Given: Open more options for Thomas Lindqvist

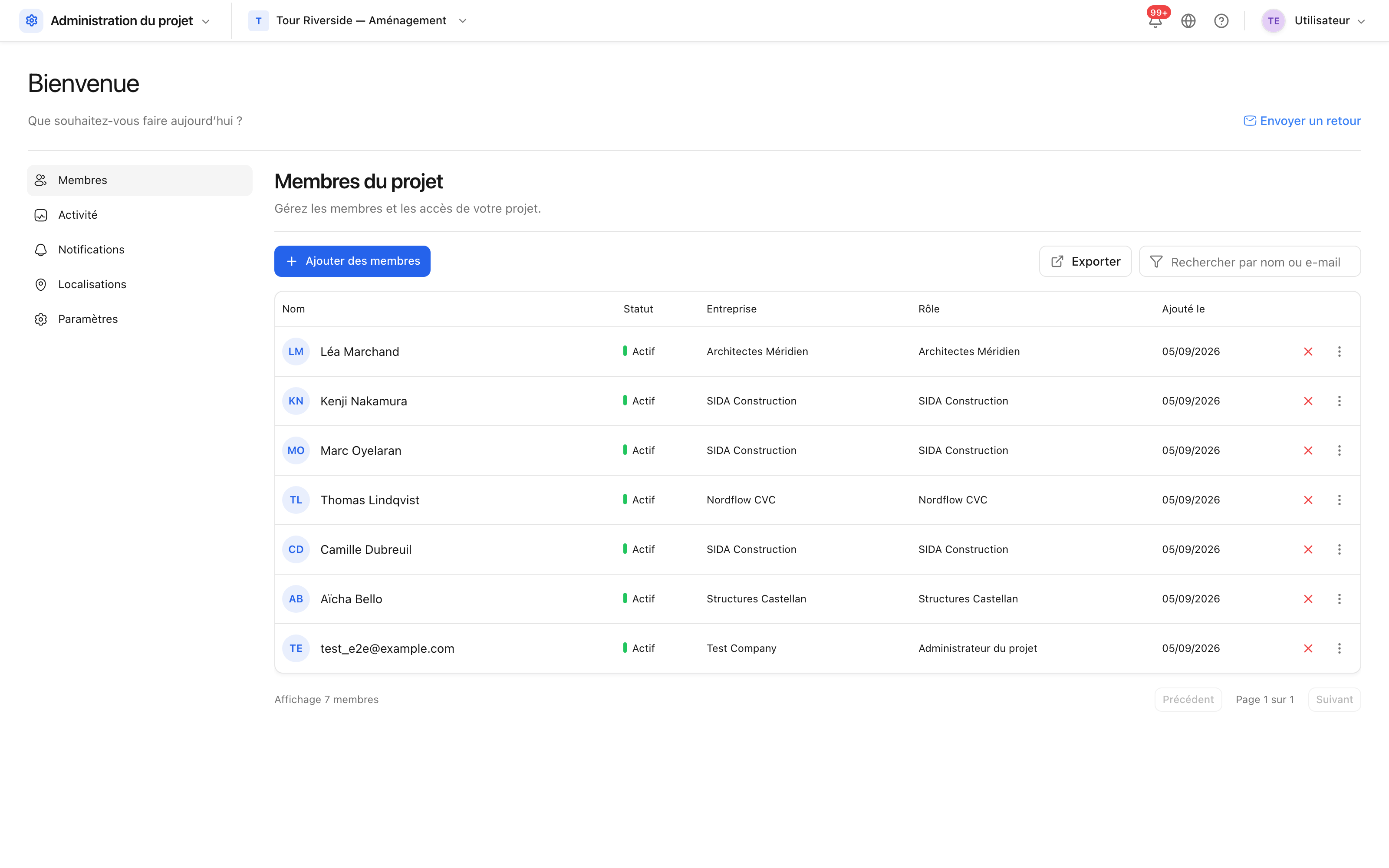Looking at the screenshot, I should [1339, 500].
